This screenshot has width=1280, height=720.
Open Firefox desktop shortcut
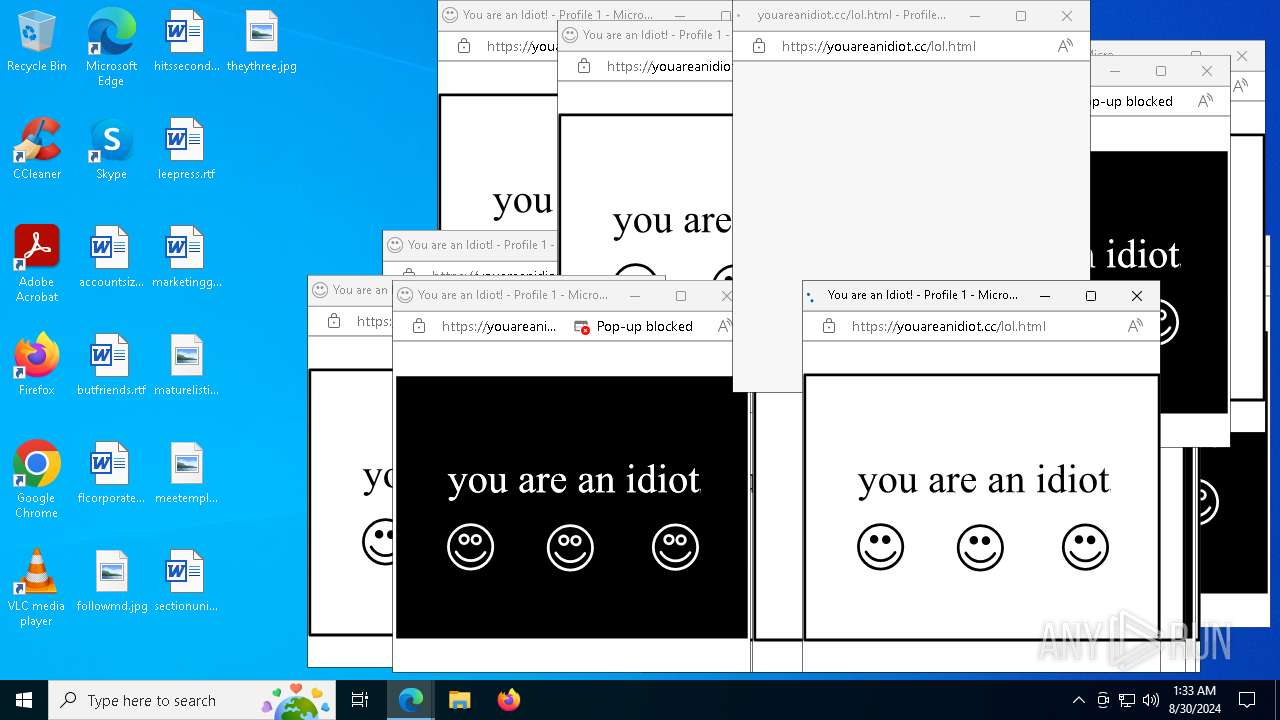coord(37,365)
